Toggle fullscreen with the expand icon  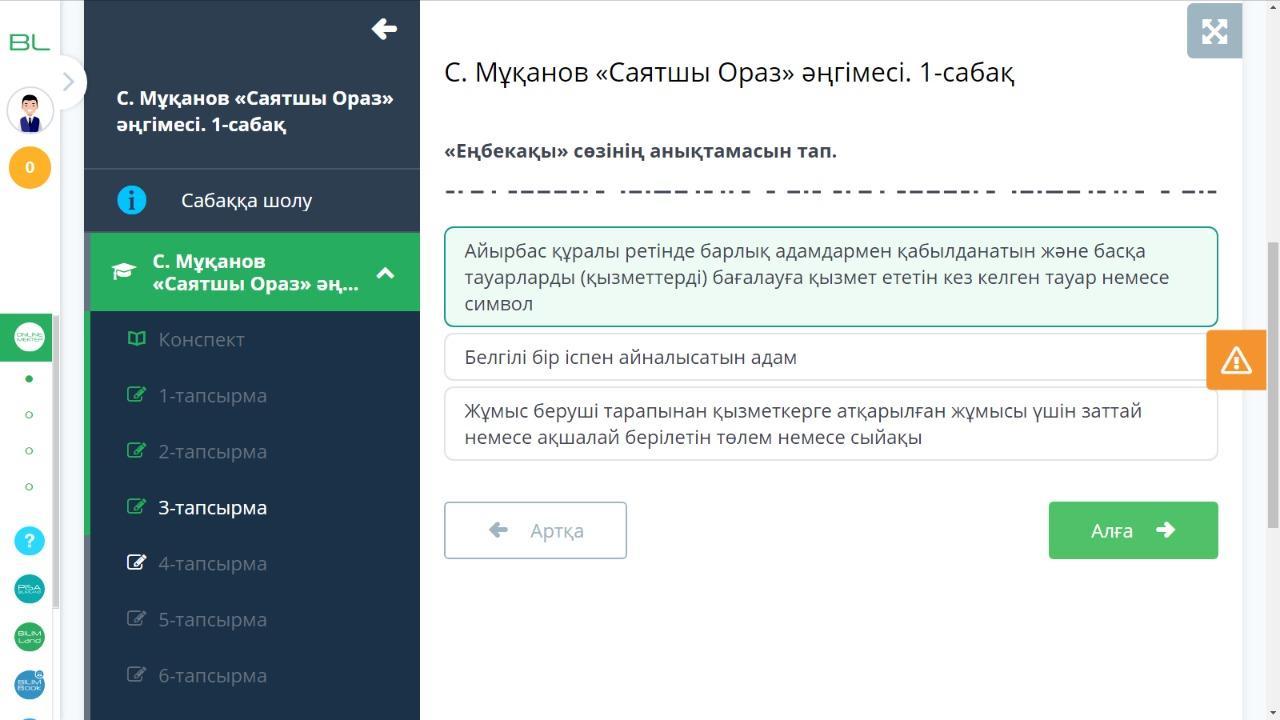click(1214, 31)
